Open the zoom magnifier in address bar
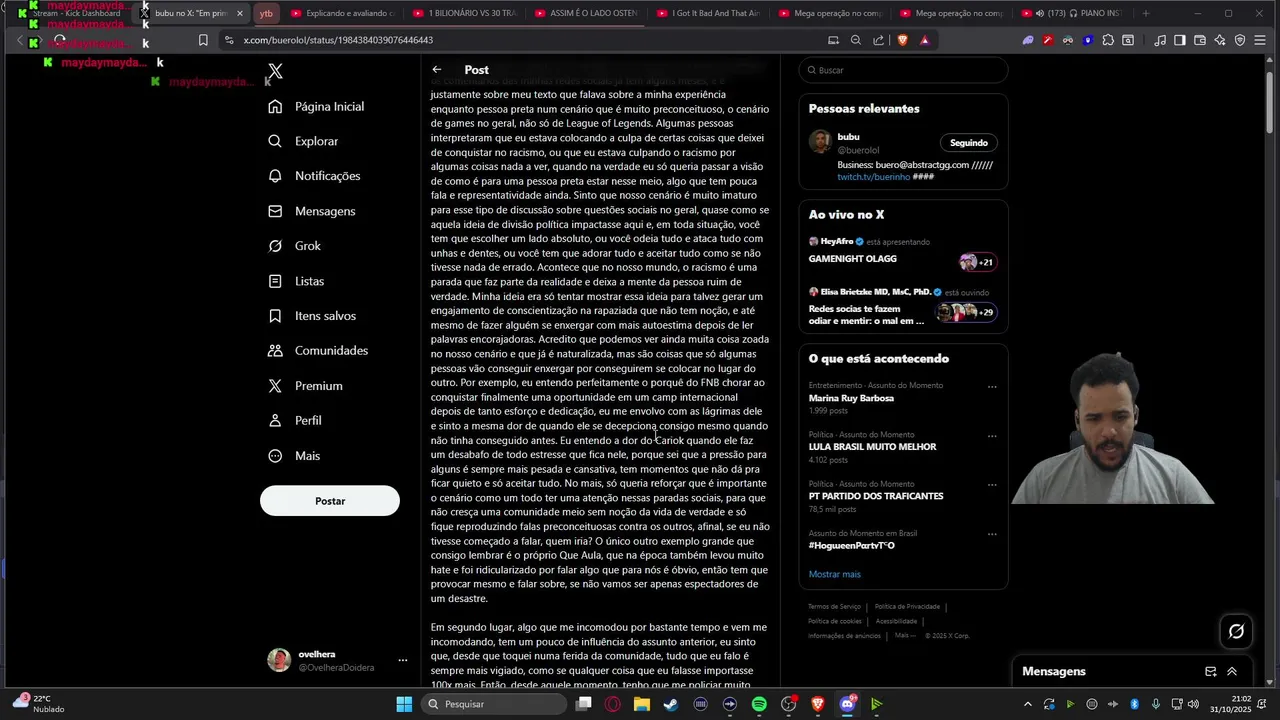The height and width of the screenshot is (720, 1280). tap(855, 40)
